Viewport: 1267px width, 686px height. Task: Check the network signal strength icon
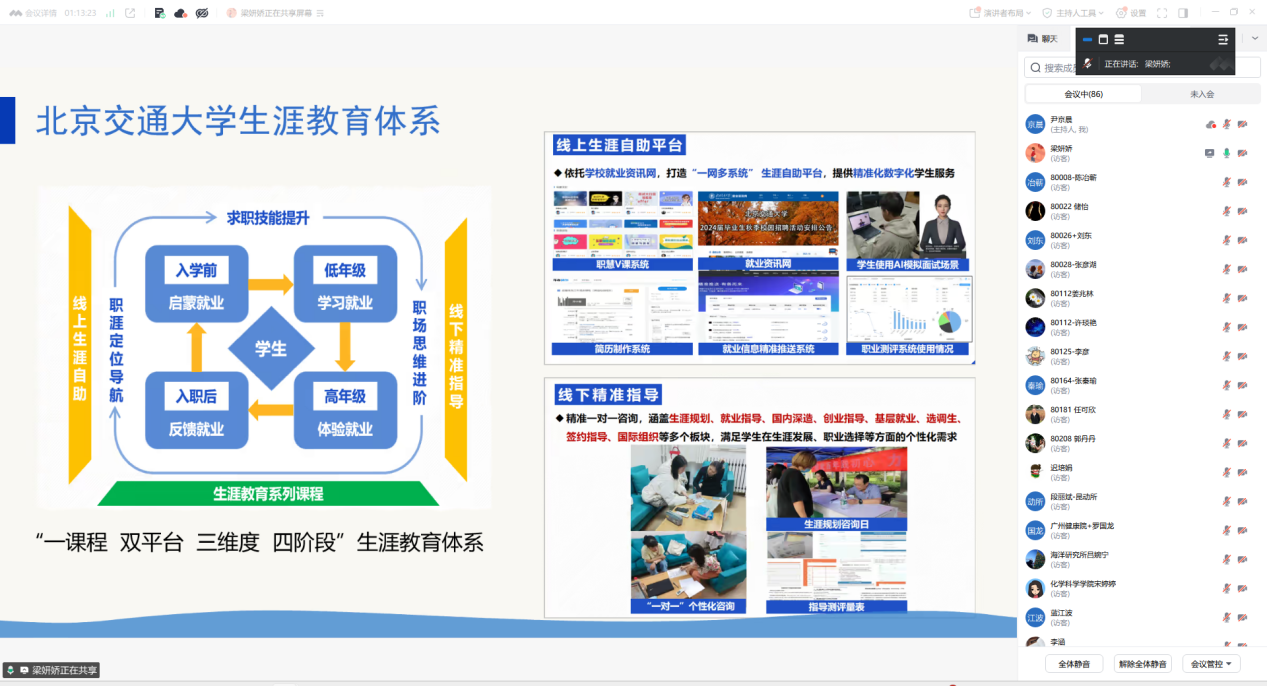pyautogui.click(x=109, y=13)
